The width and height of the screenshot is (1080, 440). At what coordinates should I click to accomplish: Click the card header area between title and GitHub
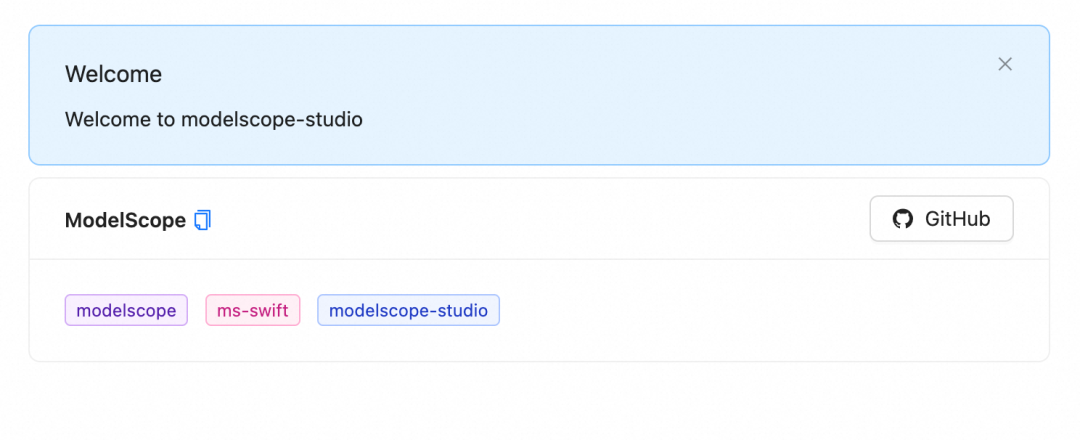[x=537, y=219]
